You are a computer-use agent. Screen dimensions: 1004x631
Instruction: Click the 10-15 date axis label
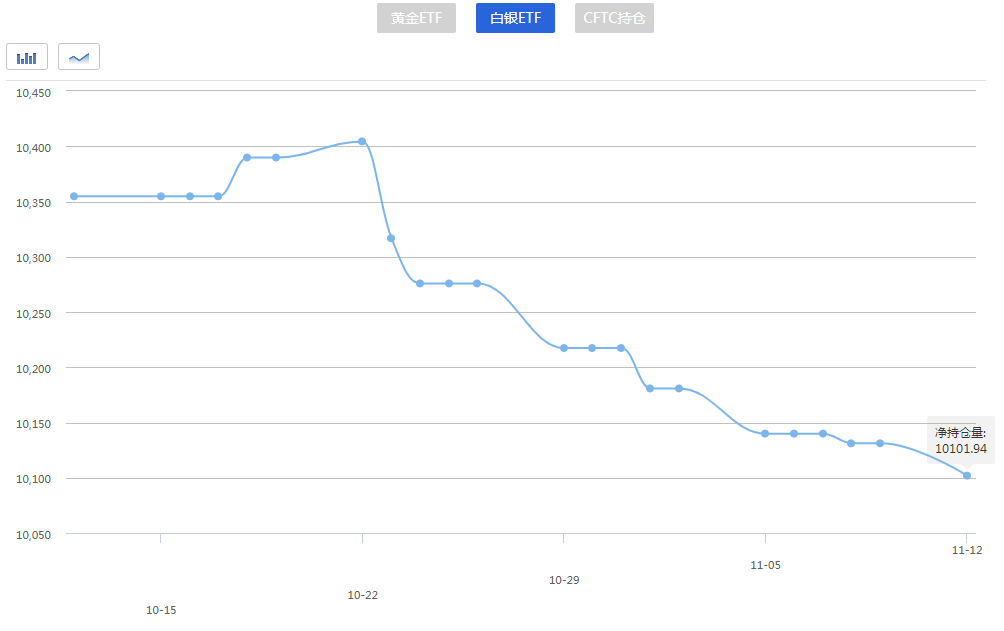pyautogui.click(x=161, y=610)
